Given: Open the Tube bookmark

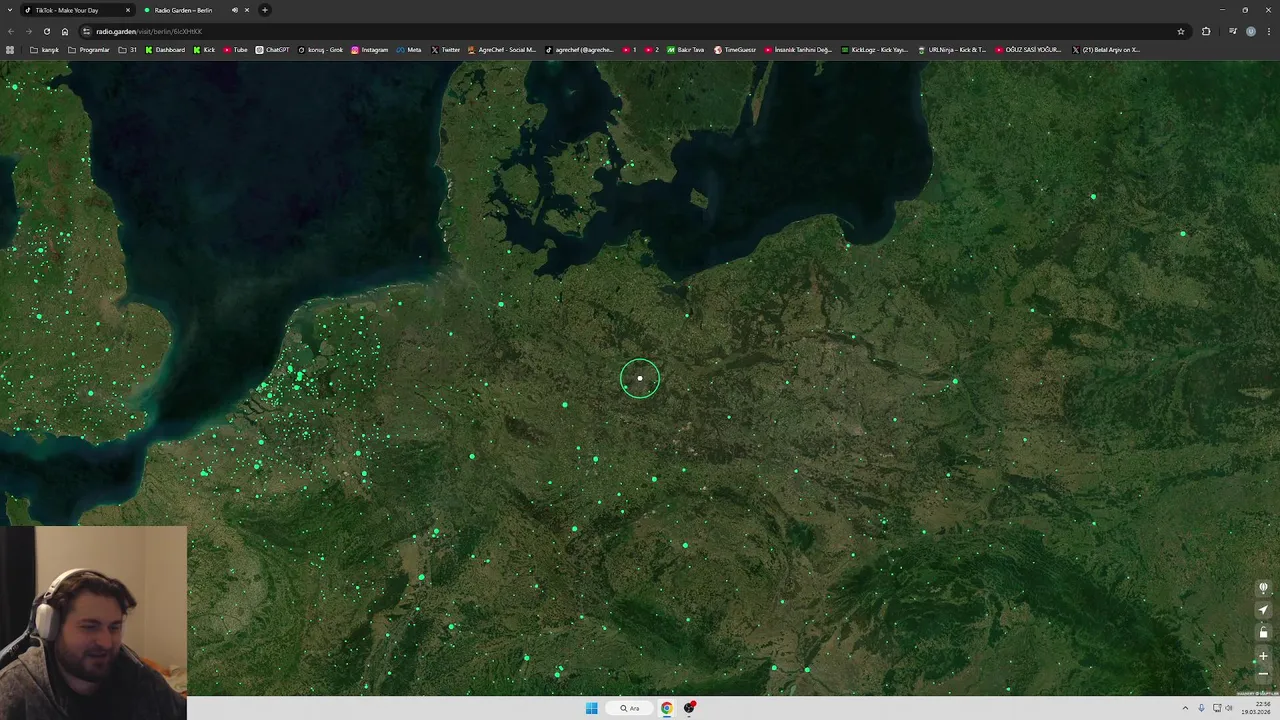Looking at the screenshot, I should [235, 50].
